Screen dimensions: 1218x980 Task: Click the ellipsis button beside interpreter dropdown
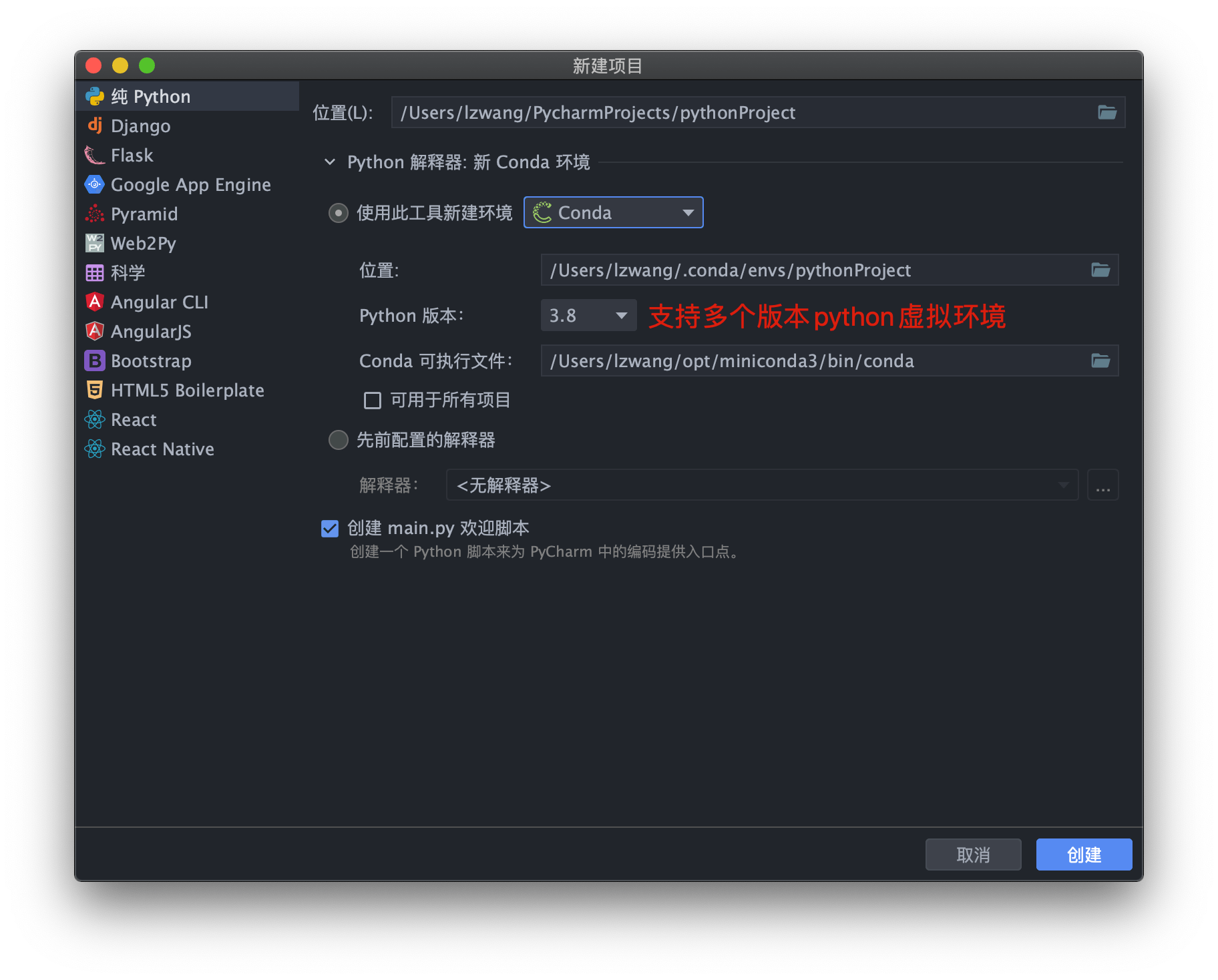(1103, 485)
